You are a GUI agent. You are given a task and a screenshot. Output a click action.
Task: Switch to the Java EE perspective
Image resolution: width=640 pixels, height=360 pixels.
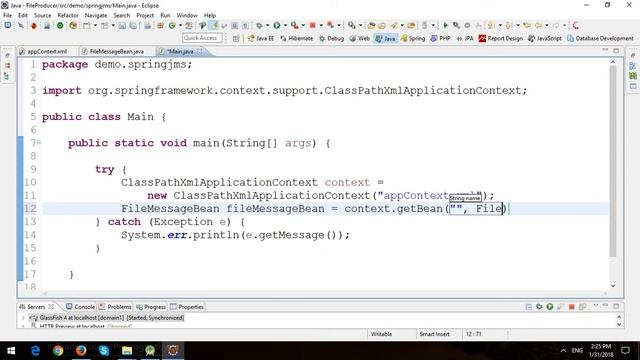(x=261, y=38)
